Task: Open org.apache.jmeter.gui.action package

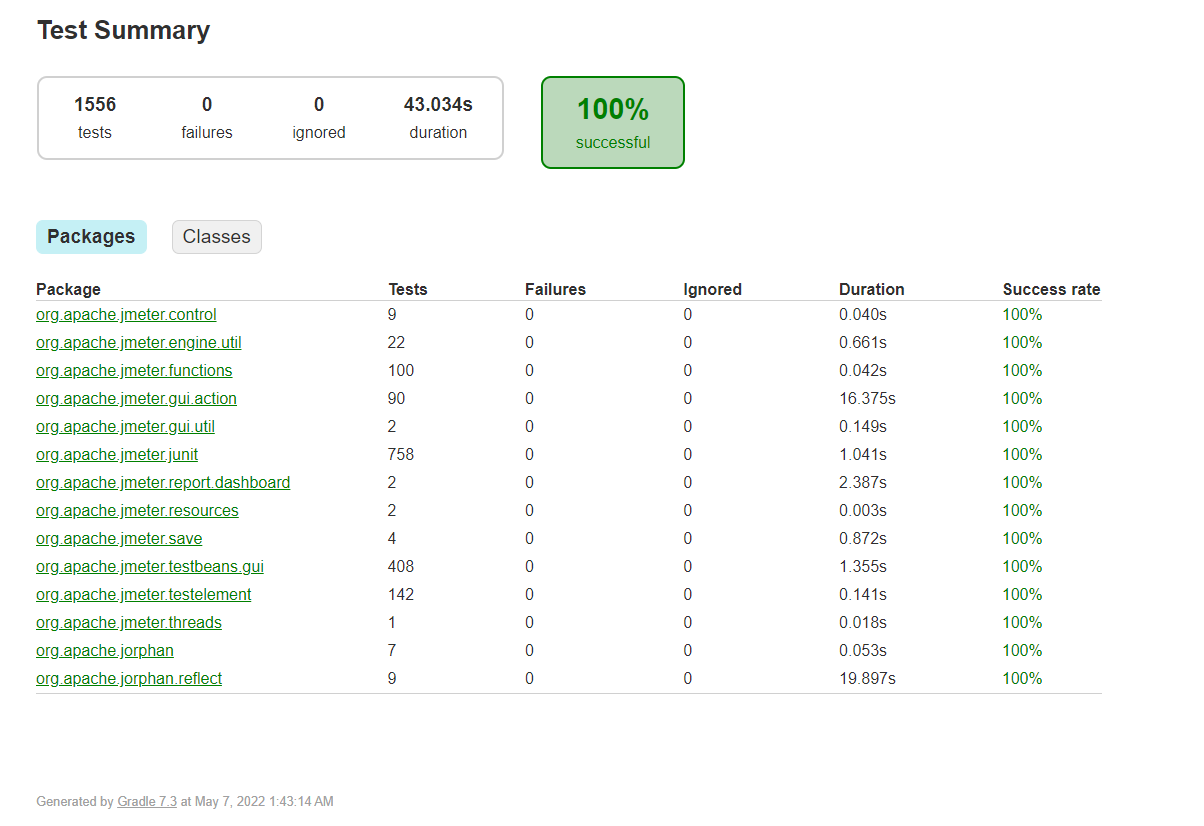Action: click(136, 399)
